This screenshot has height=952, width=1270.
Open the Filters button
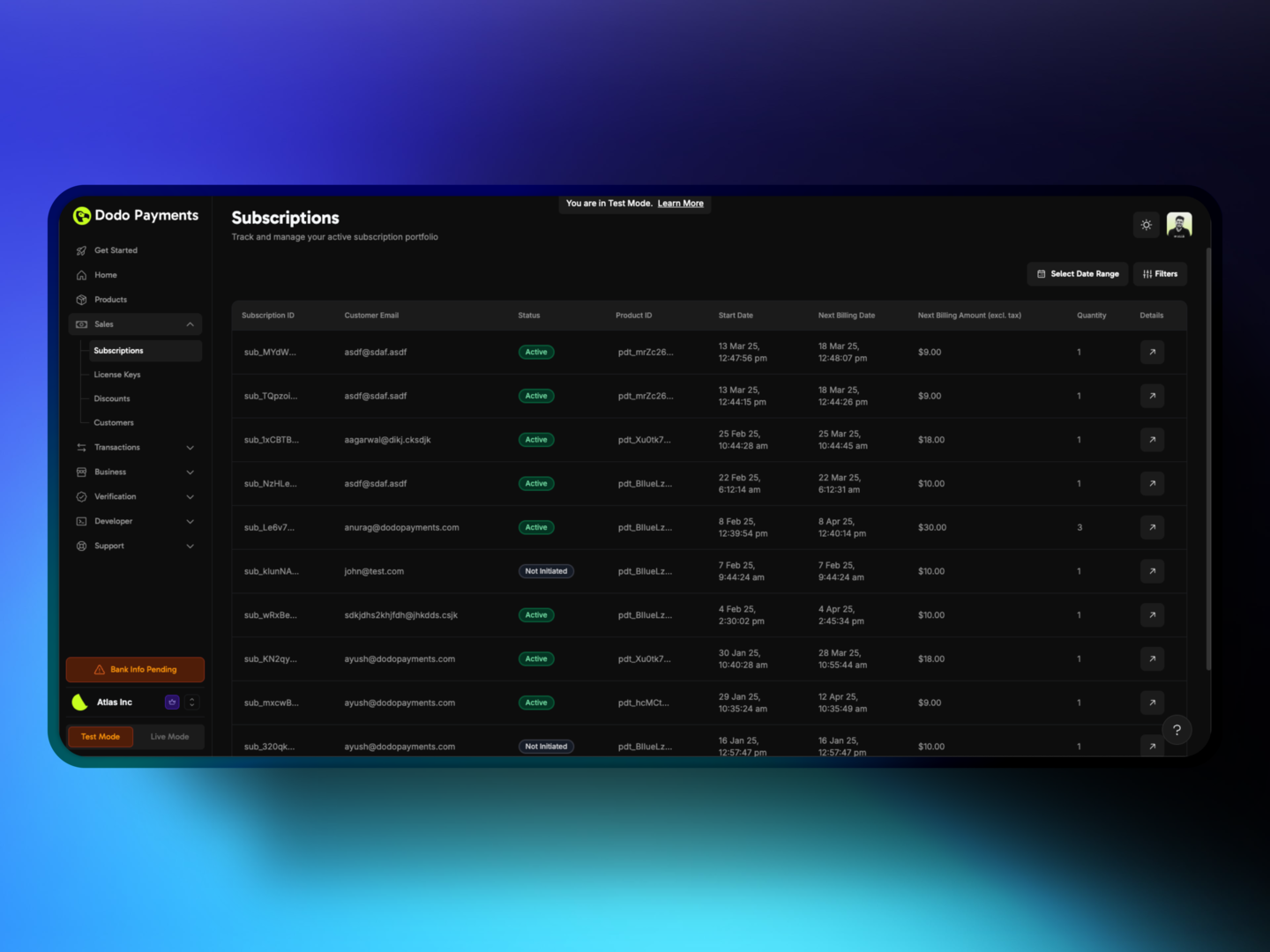tap(1160, 274)
